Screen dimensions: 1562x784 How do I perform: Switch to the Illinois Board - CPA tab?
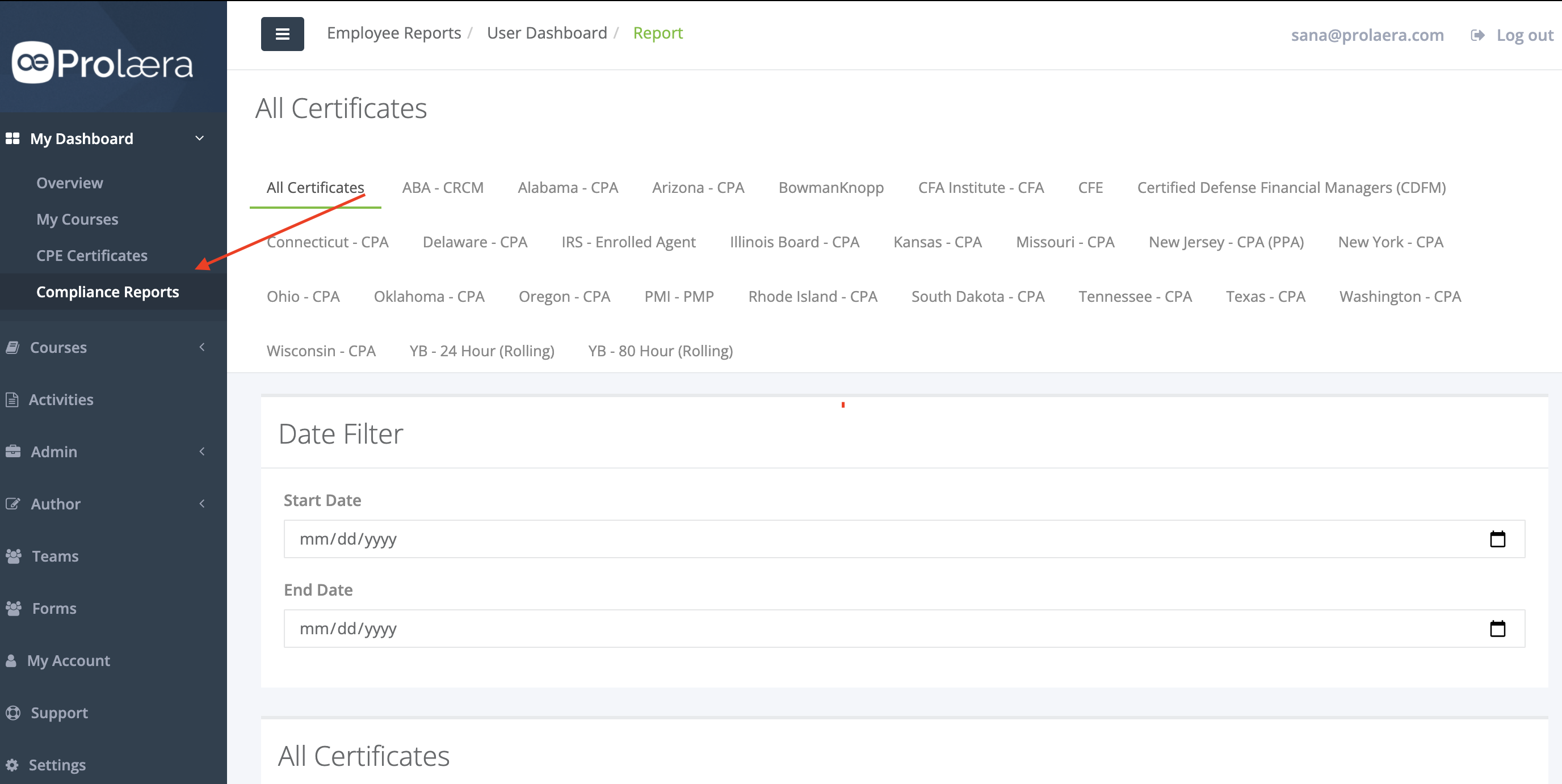click(x=795, y=242)
